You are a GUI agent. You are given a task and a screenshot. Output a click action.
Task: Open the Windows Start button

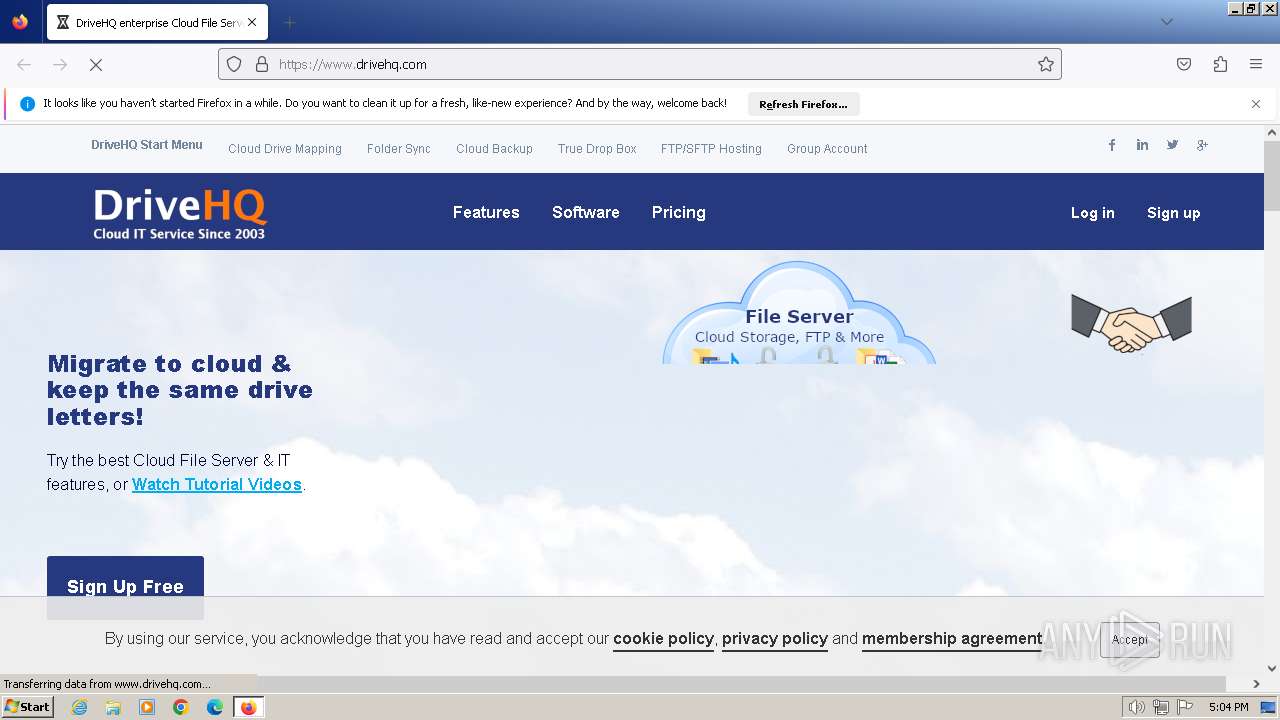pos(27,707)
